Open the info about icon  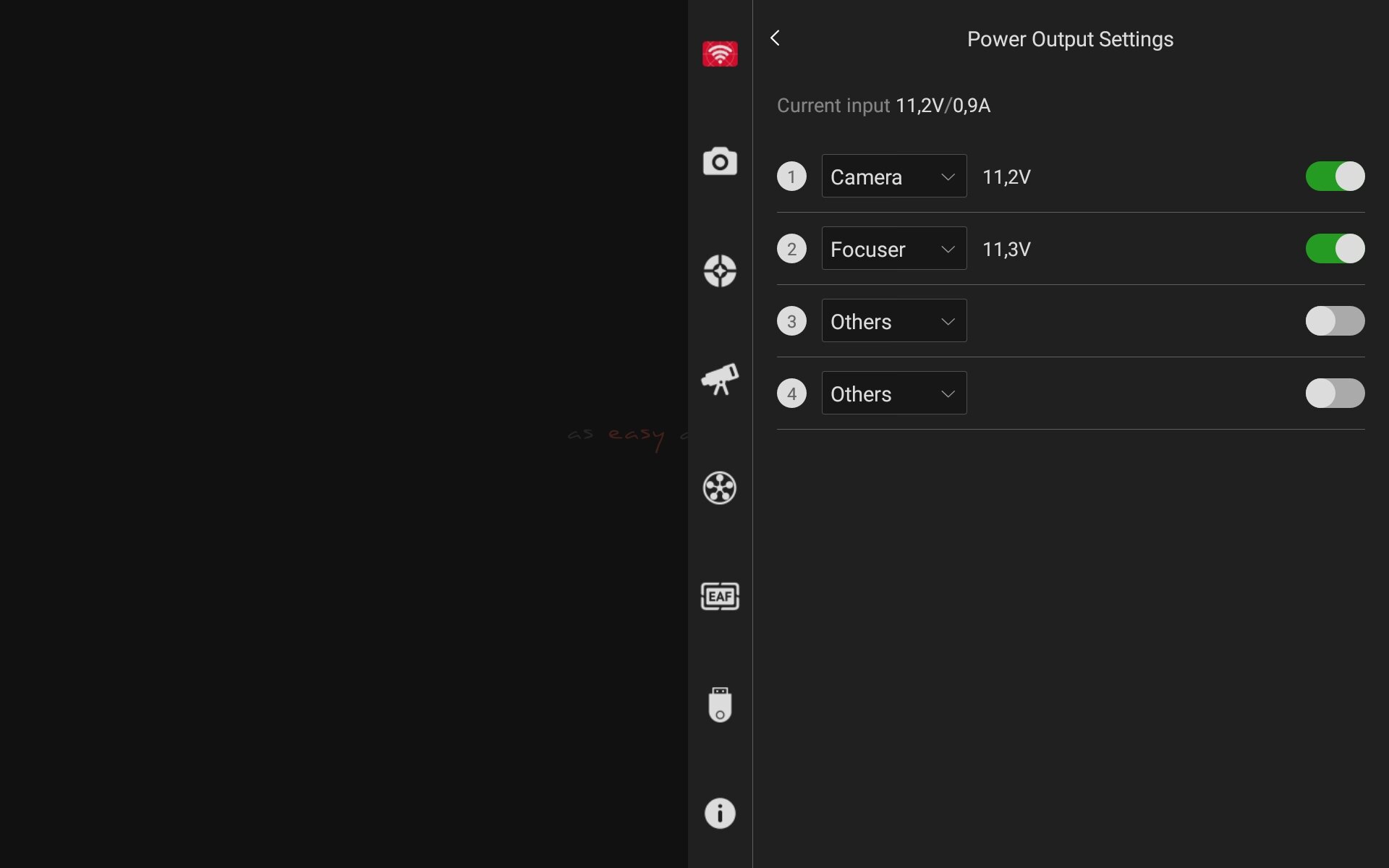[719, 813]
